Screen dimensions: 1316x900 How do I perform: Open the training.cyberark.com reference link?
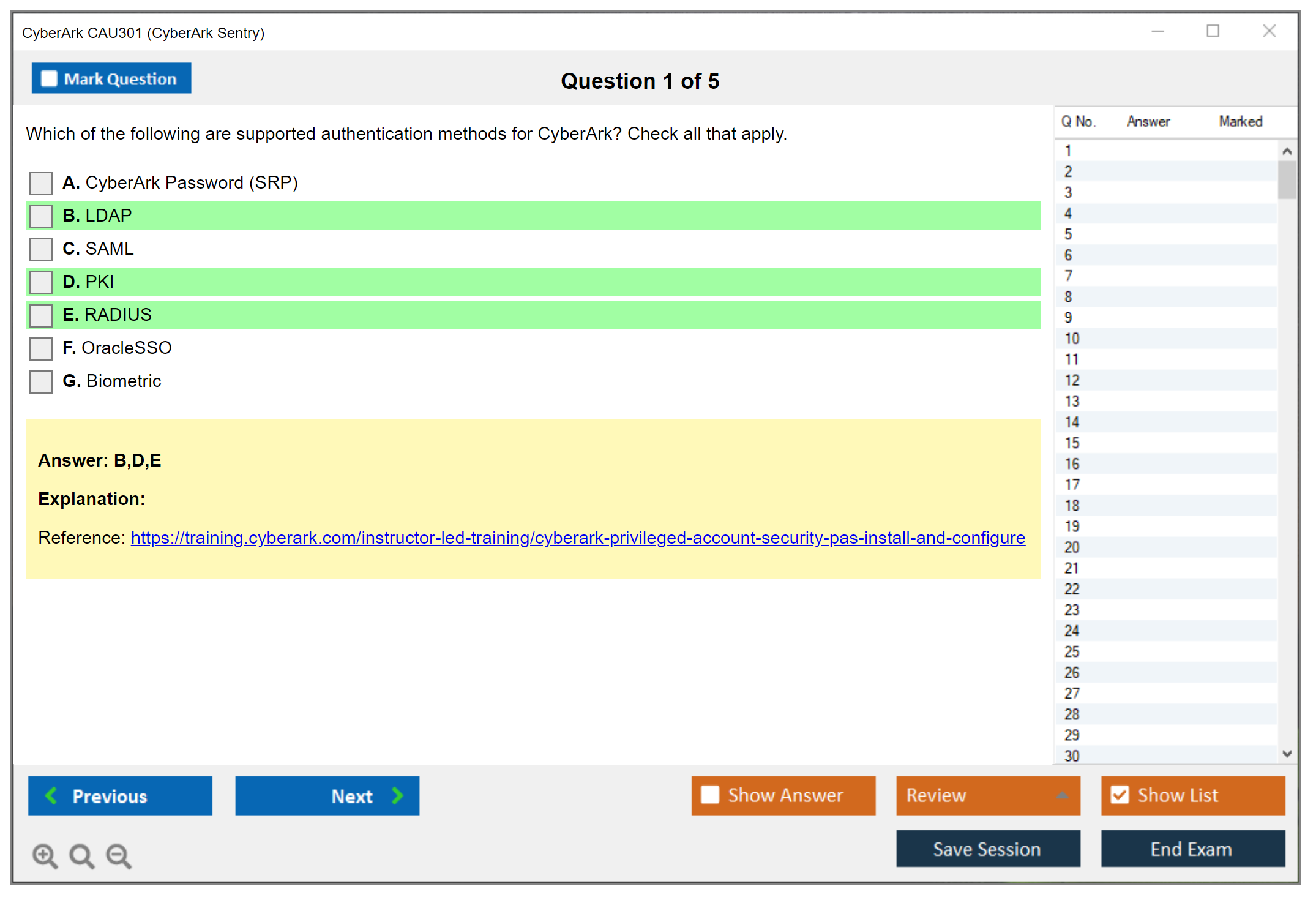pos(577,538)
